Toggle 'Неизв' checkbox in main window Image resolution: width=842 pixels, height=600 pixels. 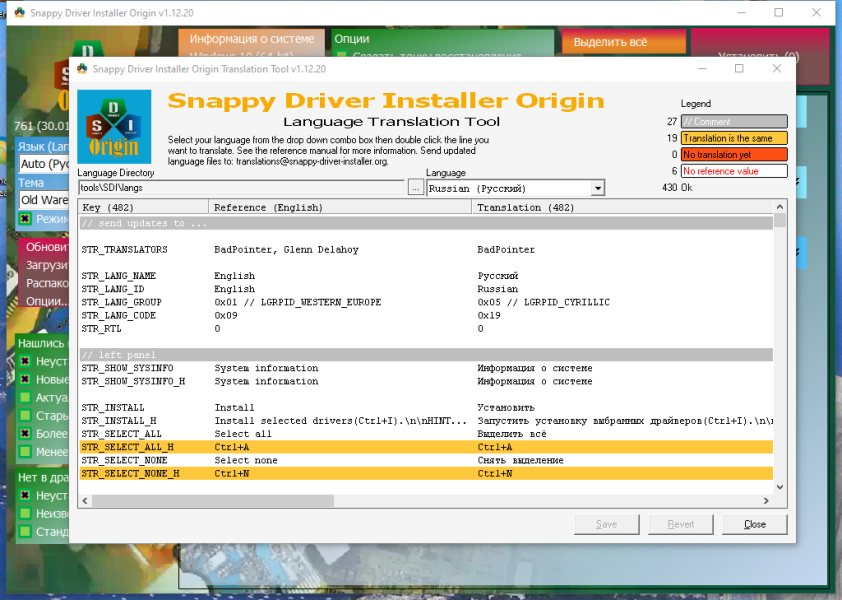point(25,514)
